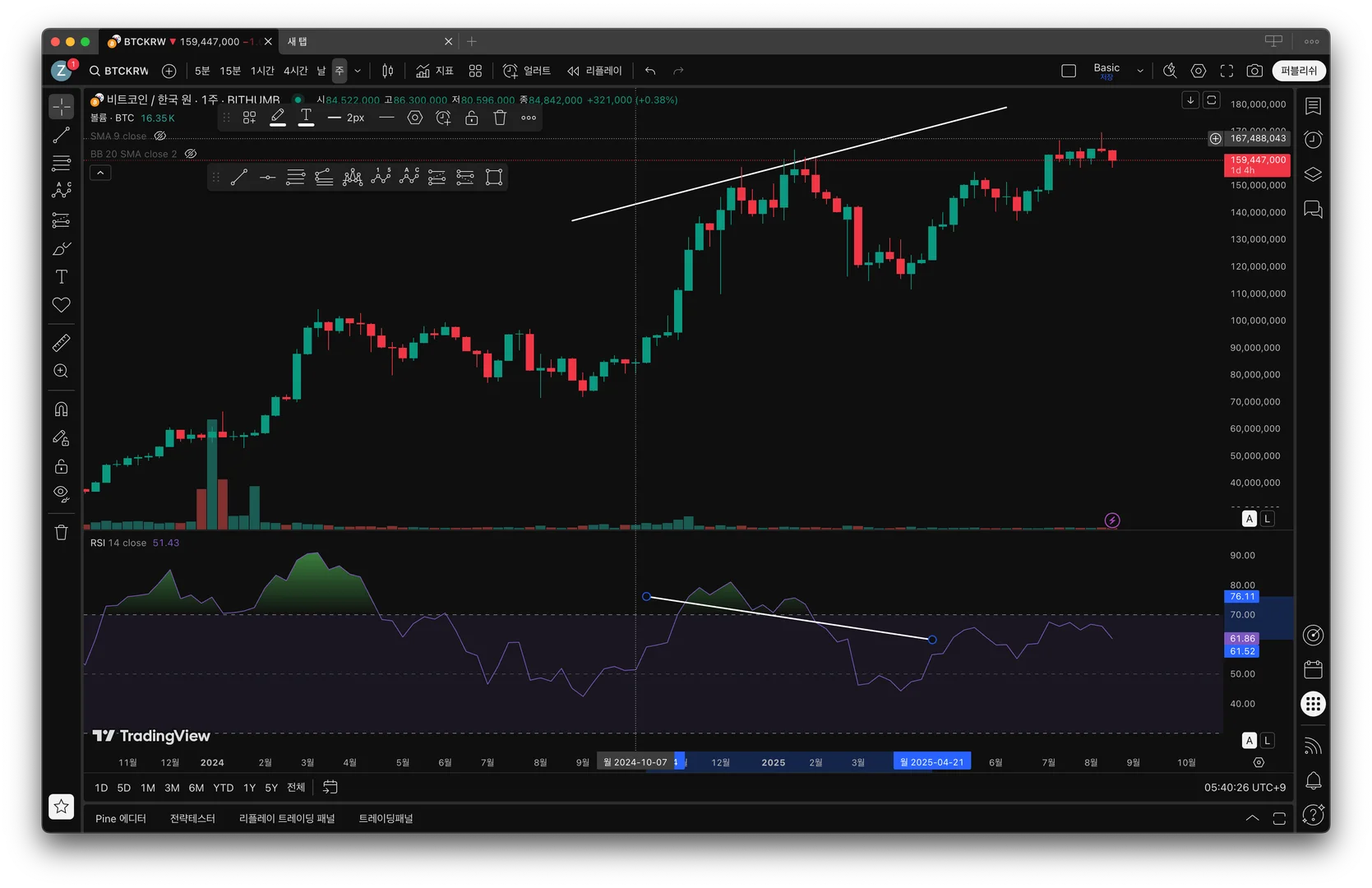Expand the bottom panel with chevron

[1252, 818]
